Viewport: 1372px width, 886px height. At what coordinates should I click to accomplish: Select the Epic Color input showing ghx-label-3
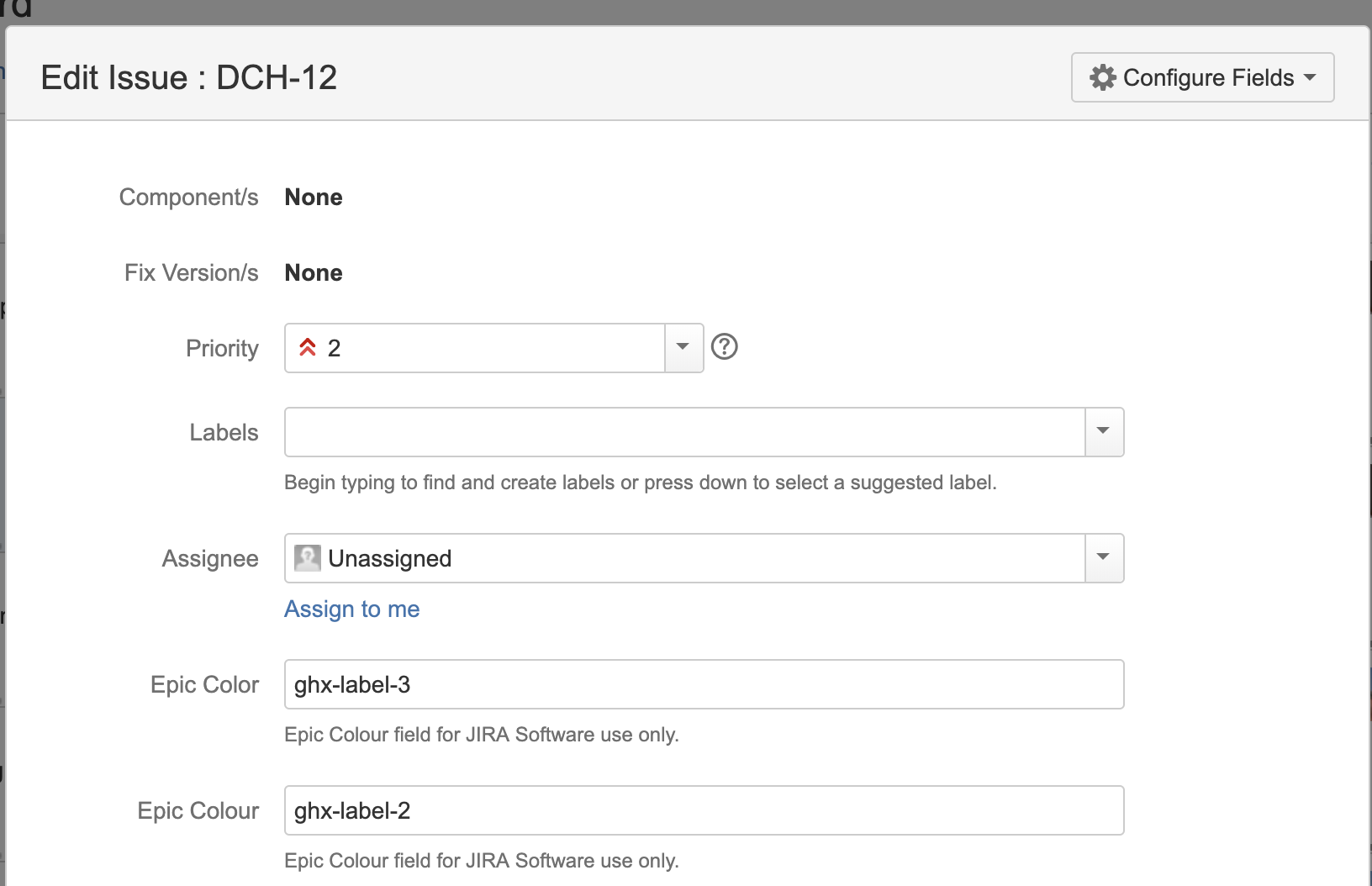(704, 683)
